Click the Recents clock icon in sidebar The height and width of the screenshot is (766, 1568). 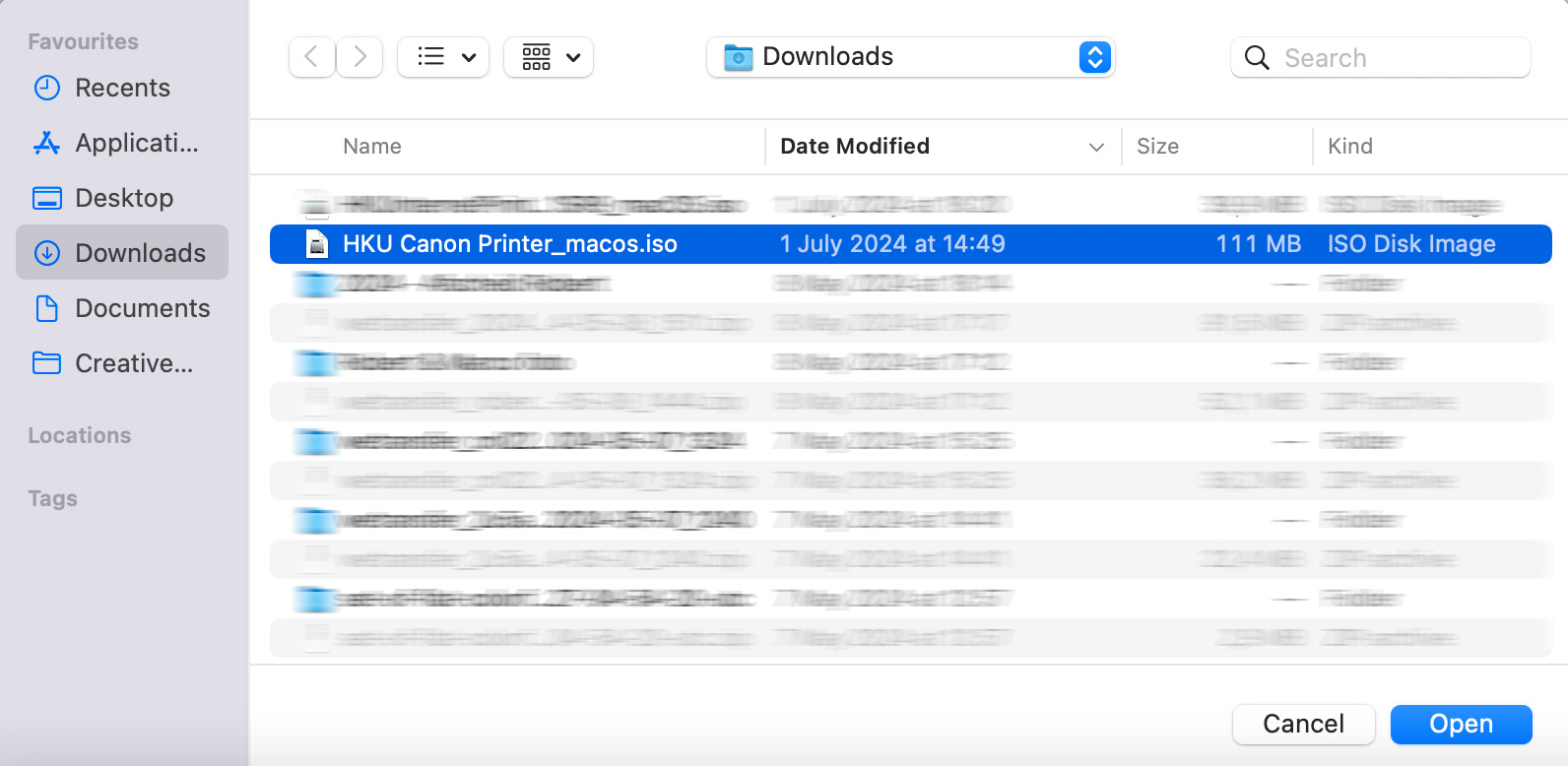(x=47, y=88)
